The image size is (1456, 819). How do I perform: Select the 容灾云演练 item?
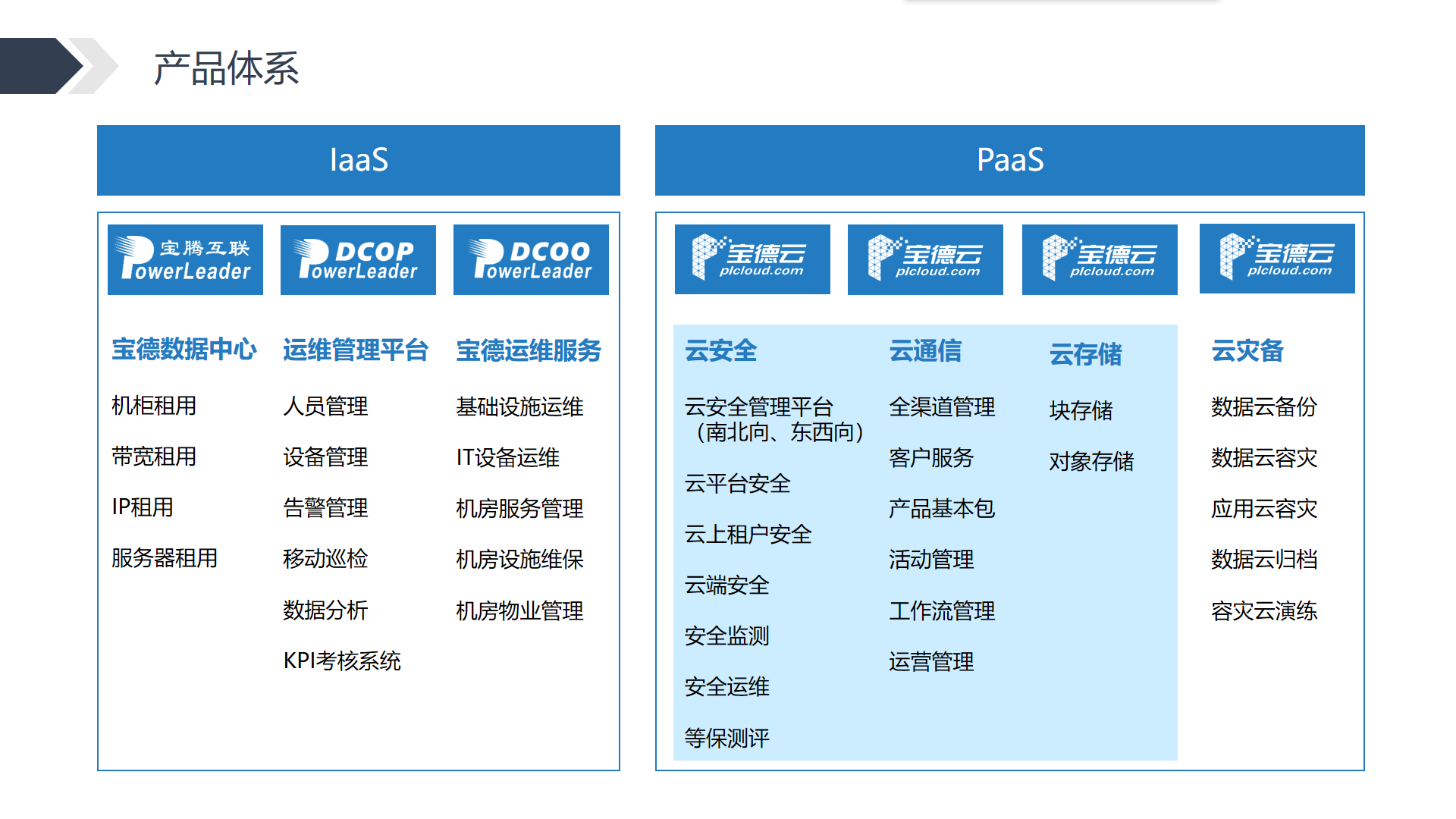coord(1264,611)
